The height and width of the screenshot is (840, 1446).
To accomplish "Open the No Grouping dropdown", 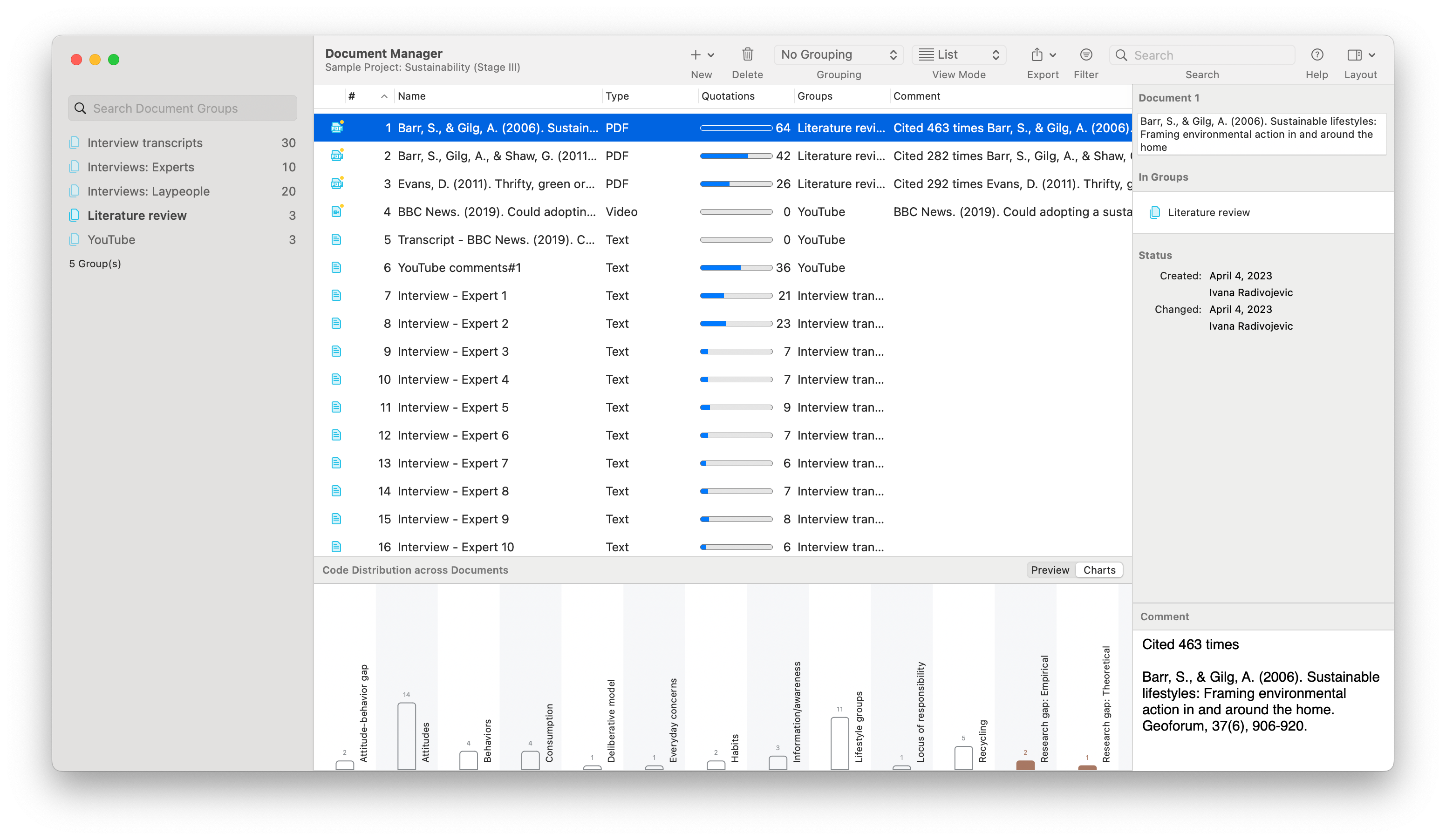I will coord(839,54).
